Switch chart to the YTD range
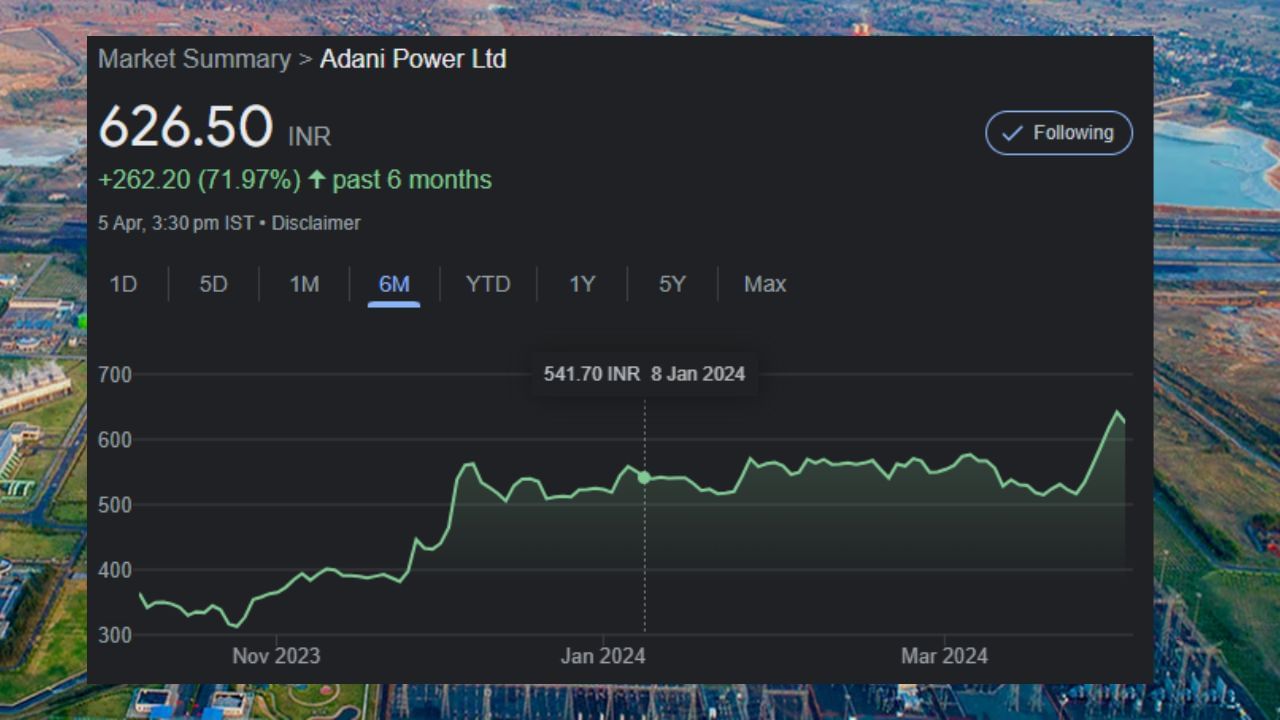The image size is (1280, 720). (x=488, y=285)
